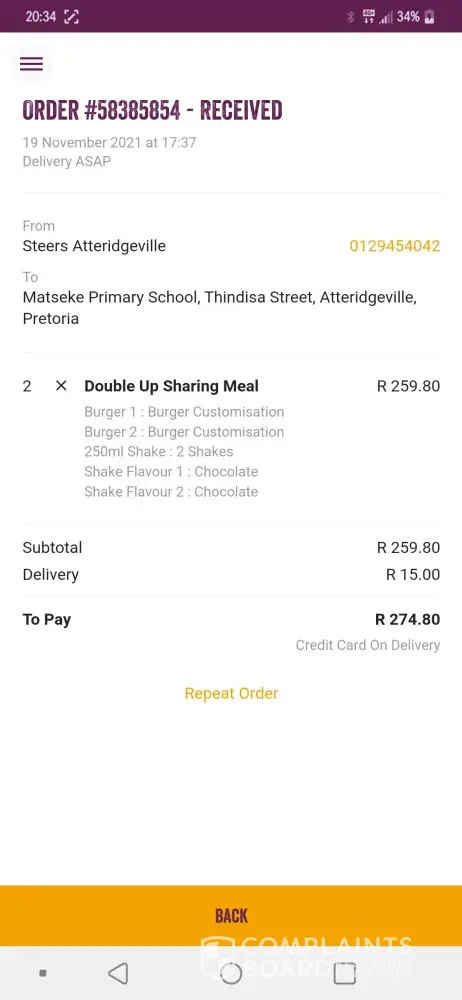Viewport: 462px width, 1000px height.
Task: Tap the battery icon in status bar
Action: click(429, 17)
